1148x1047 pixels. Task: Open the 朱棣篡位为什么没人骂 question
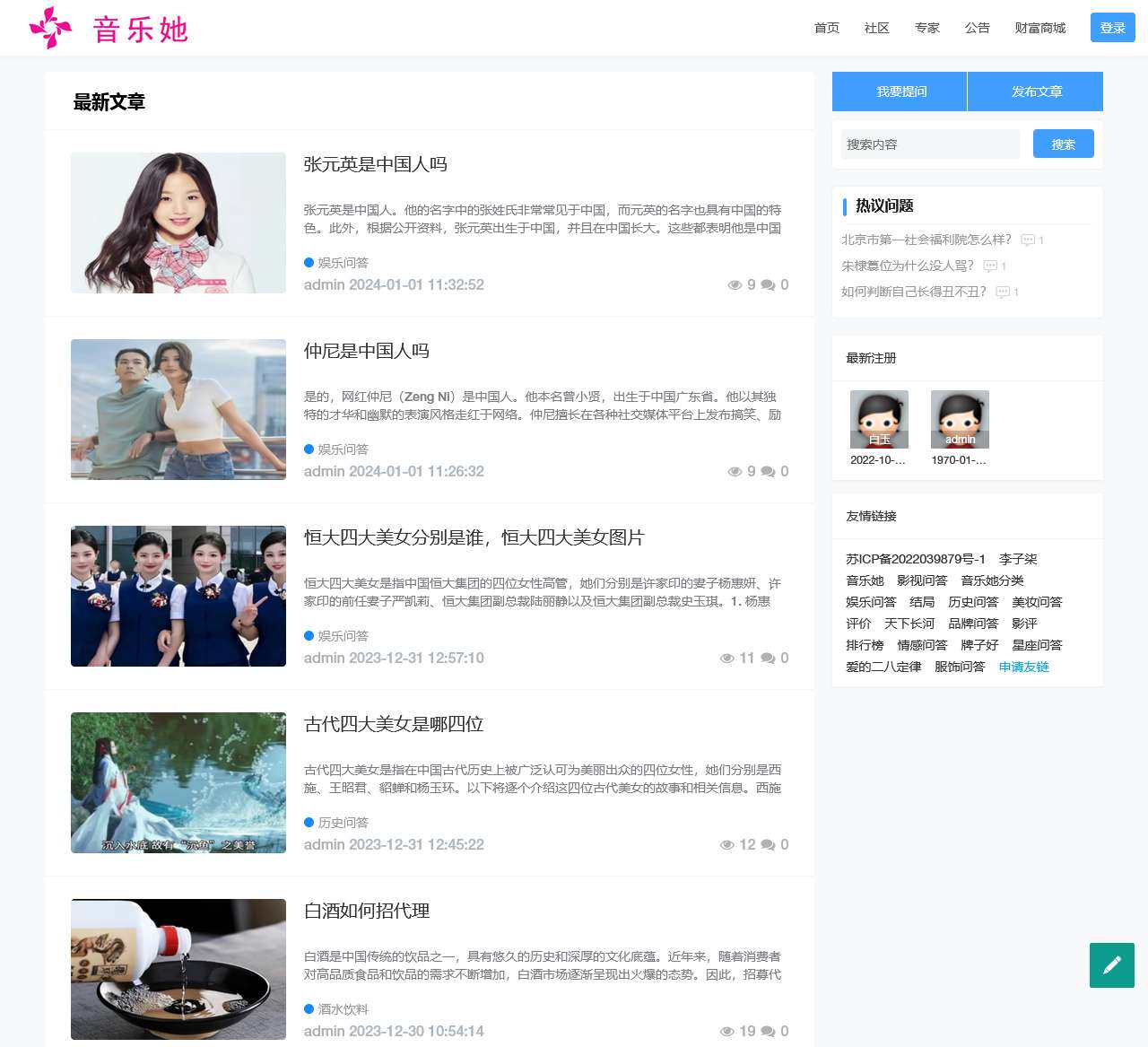908,266
